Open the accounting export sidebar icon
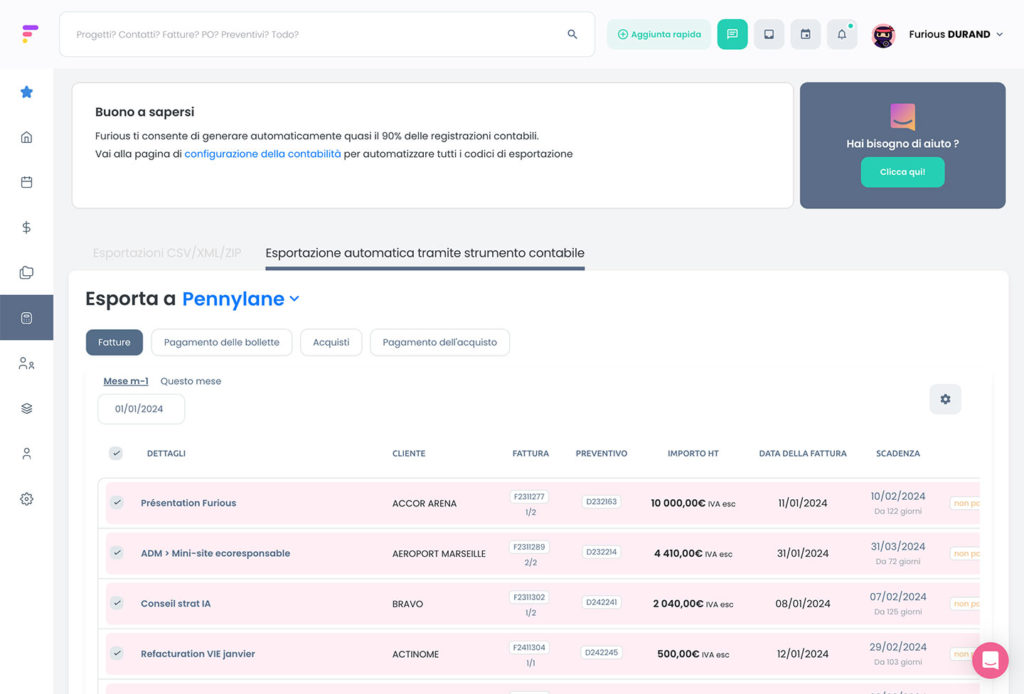The height and width of the screenshot is (694, 1024). pyautogui.click(x=27, y=318)
